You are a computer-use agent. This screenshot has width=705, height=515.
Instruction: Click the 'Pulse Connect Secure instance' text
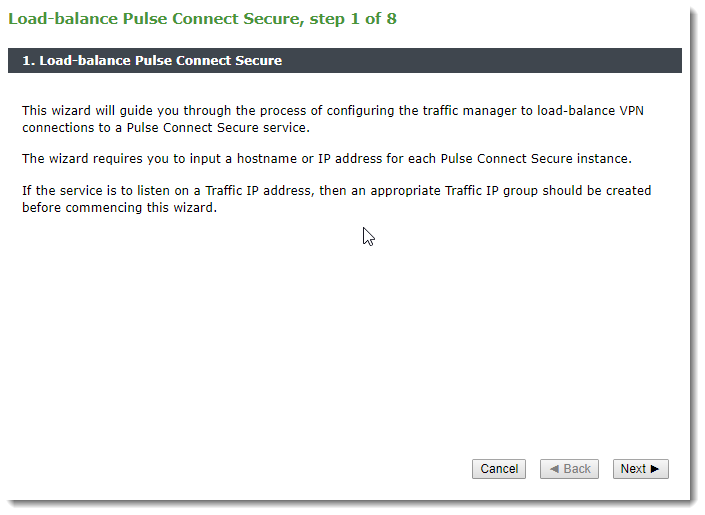(x=536, y=159)
